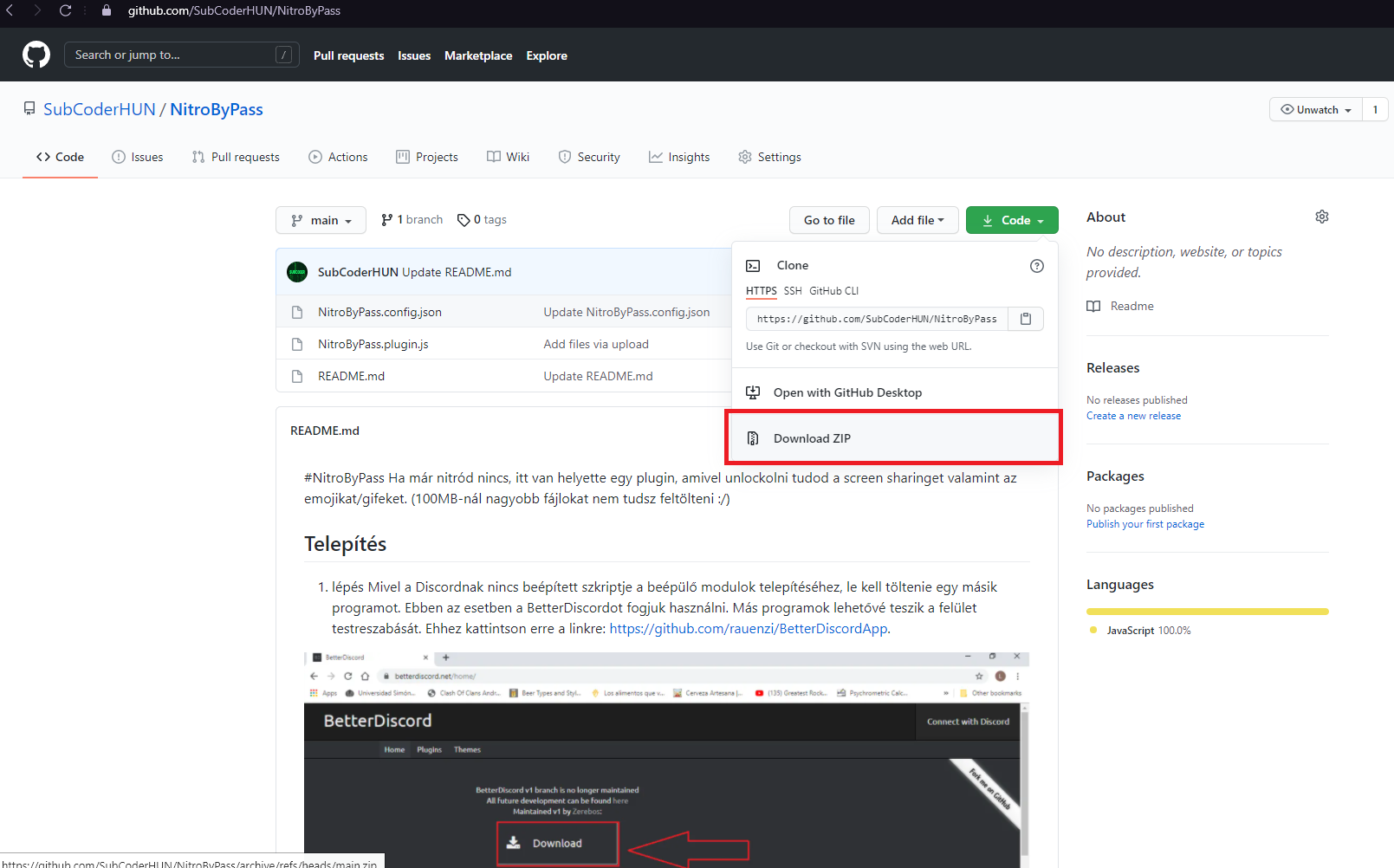The width and height of the screenshot is (1394, 868).
Task: Open the Wiki tab
Action: pos(509,157)
